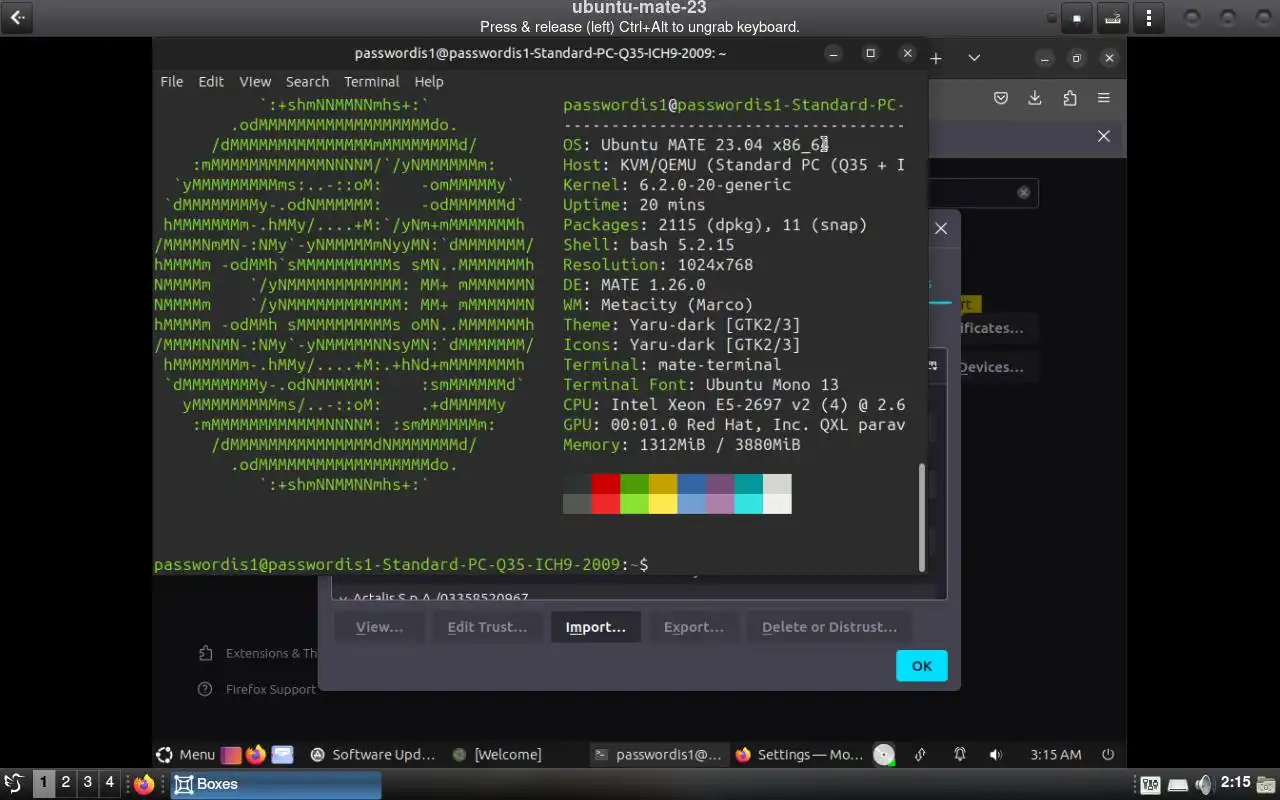Open host Firefox launcher in bottom panel

click(145, 784)
